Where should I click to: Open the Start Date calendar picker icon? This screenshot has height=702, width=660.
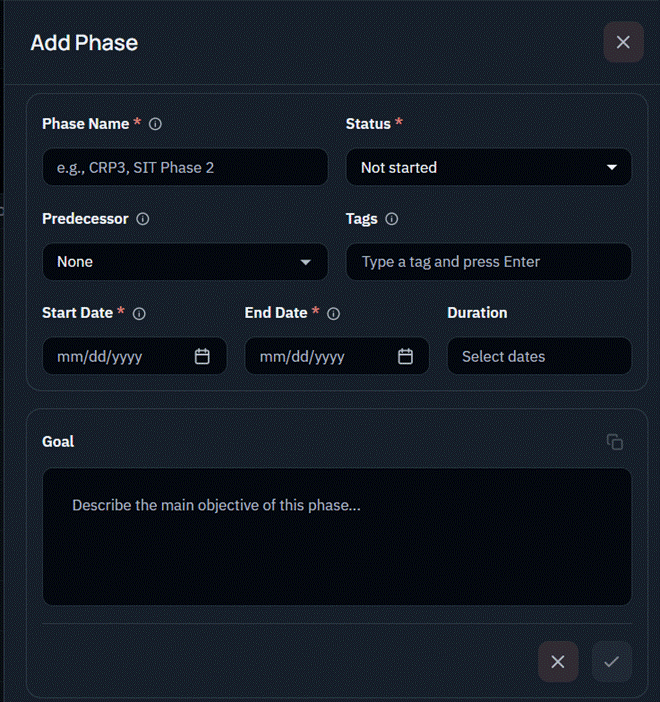[x=202, y=356]
